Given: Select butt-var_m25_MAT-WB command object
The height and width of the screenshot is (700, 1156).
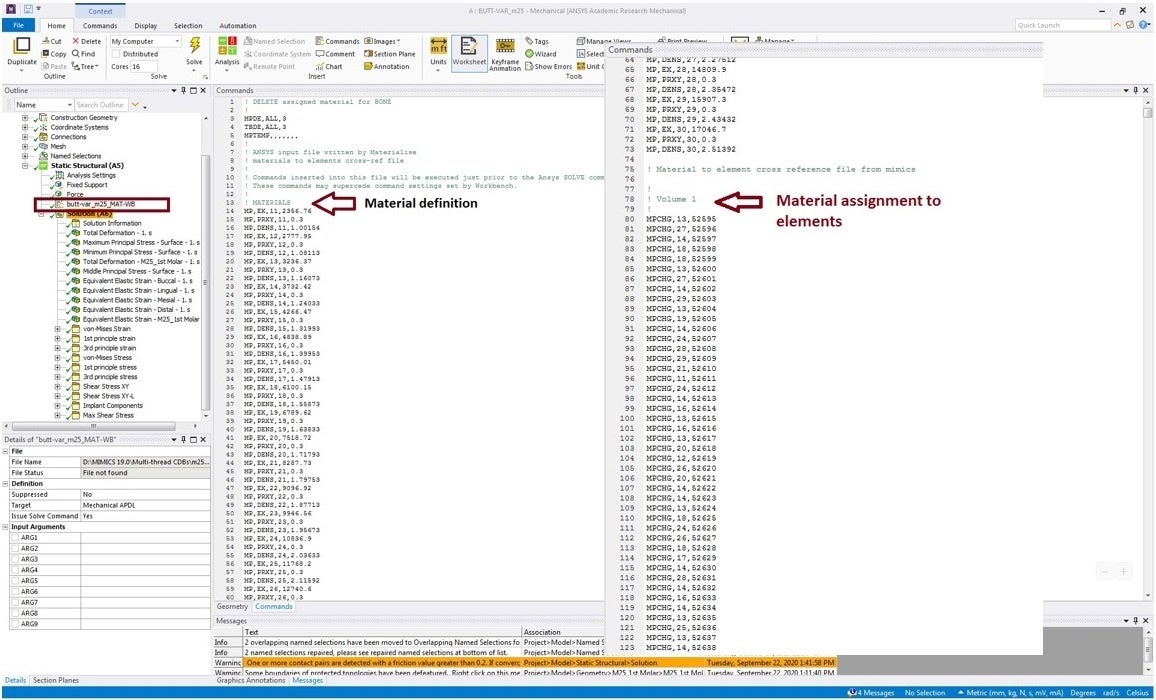Looking at the screenshot, I should 101,204.
